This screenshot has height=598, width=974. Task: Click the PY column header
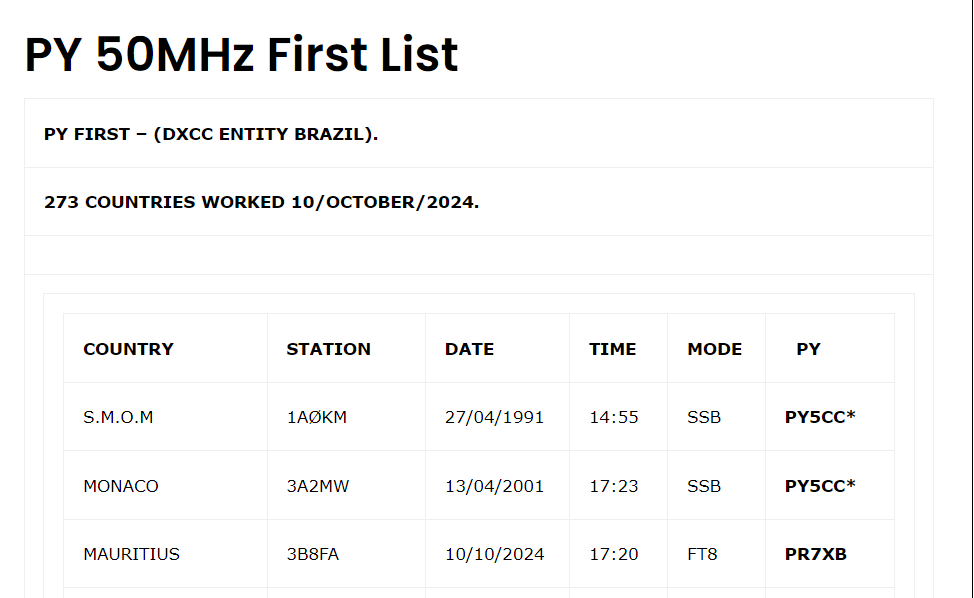[x=808, y=349]
